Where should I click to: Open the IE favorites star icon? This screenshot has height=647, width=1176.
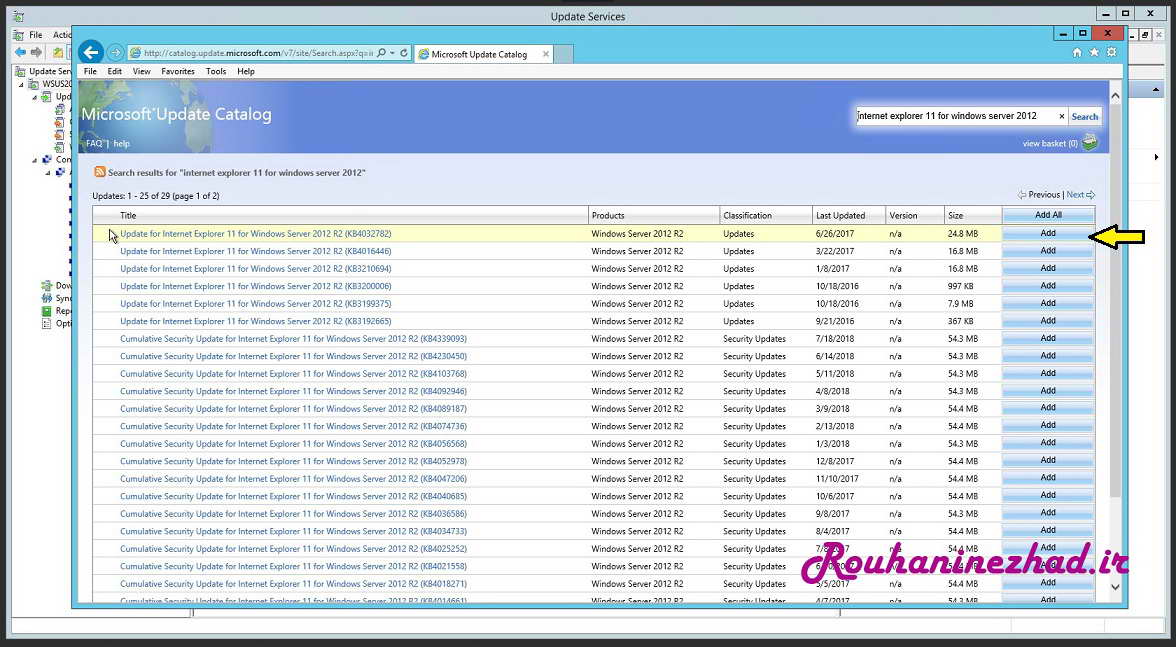(1094, 52)
